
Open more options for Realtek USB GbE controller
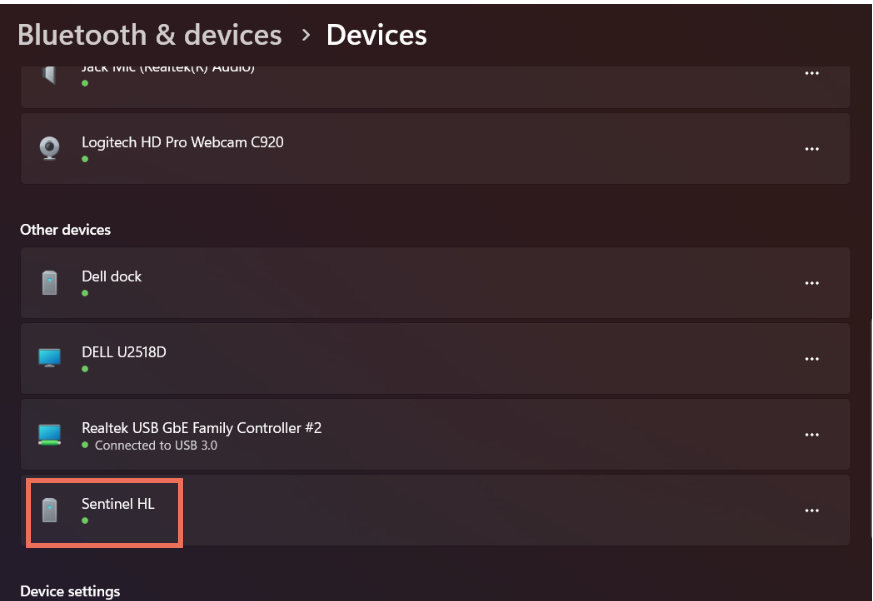(x=812, y=434)
